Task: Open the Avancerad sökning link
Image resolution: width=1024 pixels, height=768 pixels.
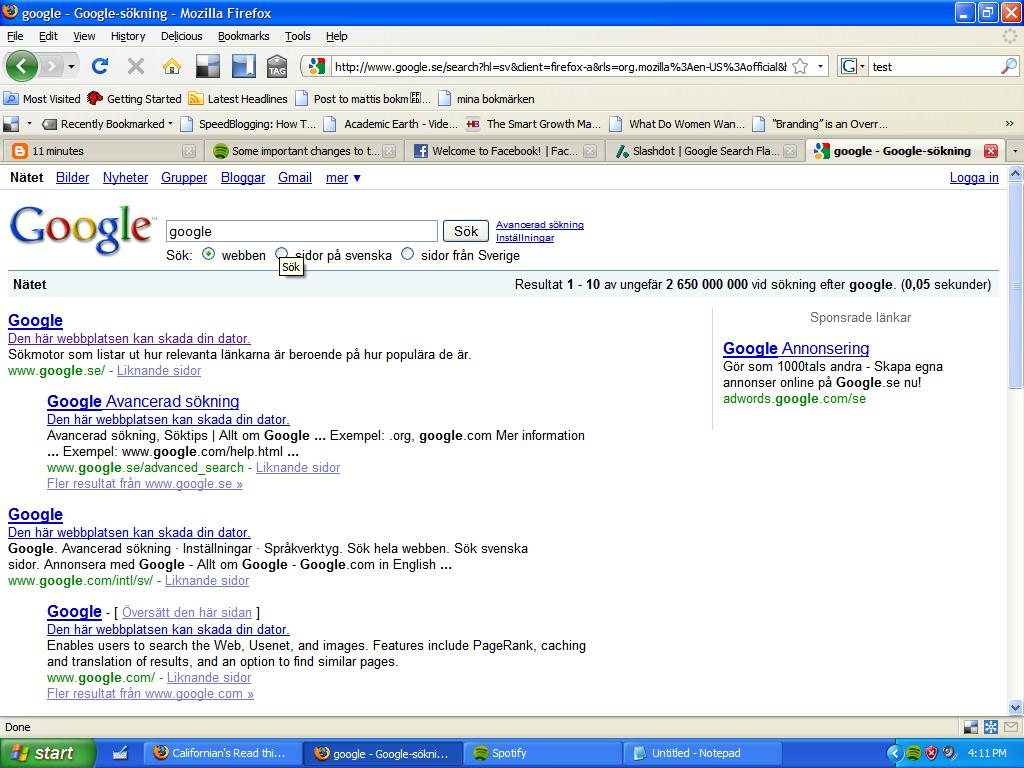Action: [539, 225]
